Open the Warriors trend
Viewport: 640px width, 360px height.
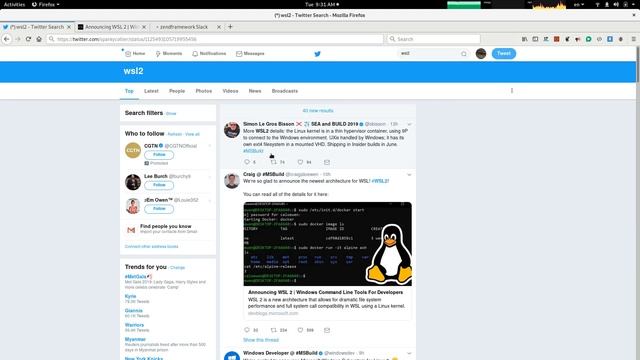(134, 325)
